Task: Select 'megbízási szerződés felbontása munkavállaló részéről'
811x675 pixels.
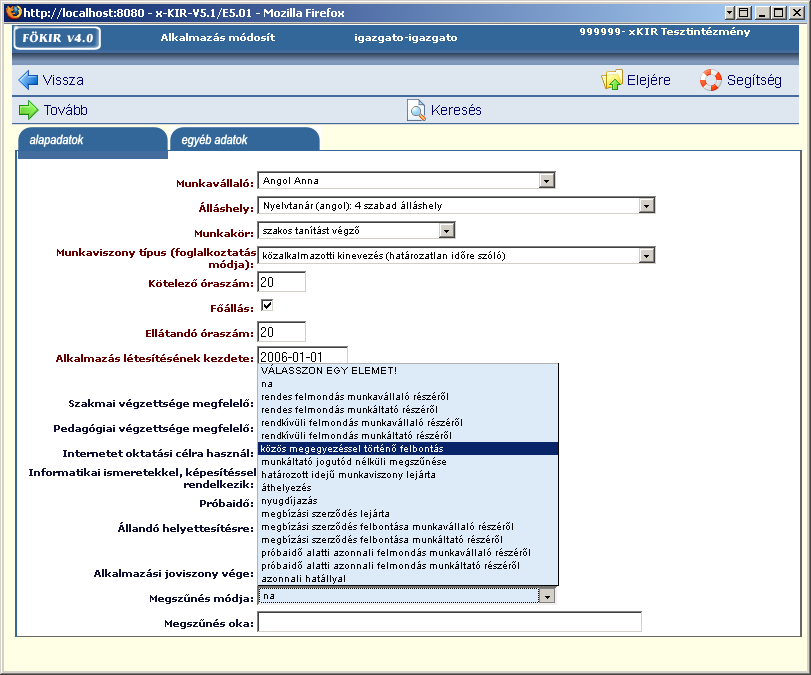Action: (x=408, y=527)
